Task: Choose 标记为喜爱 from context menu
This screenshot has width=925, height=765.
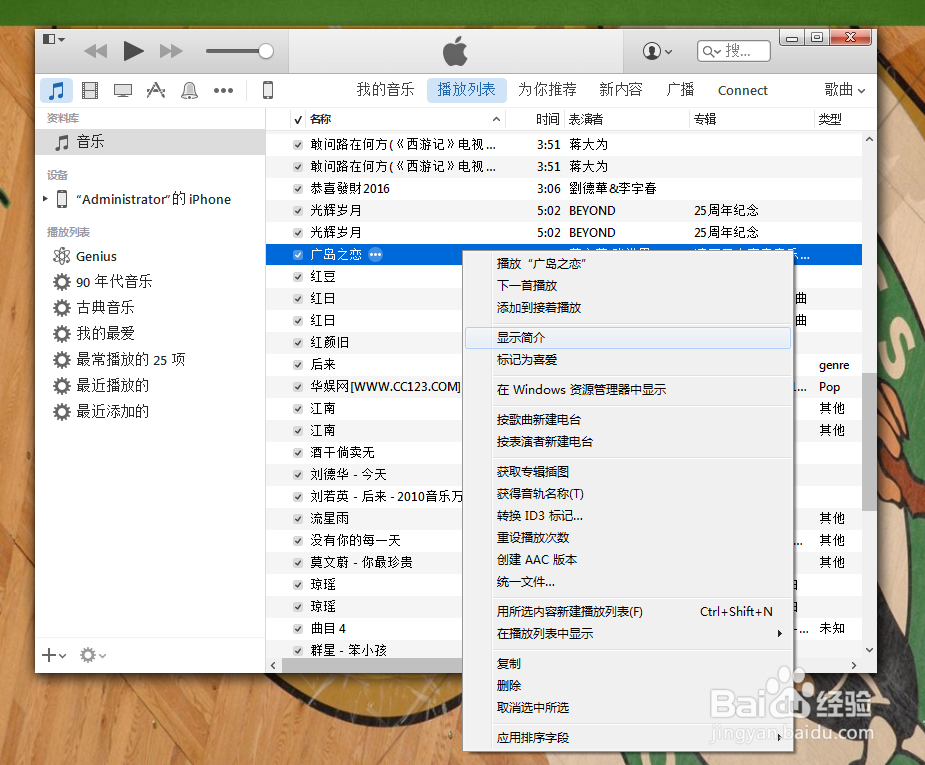Action: coord(628,360)
